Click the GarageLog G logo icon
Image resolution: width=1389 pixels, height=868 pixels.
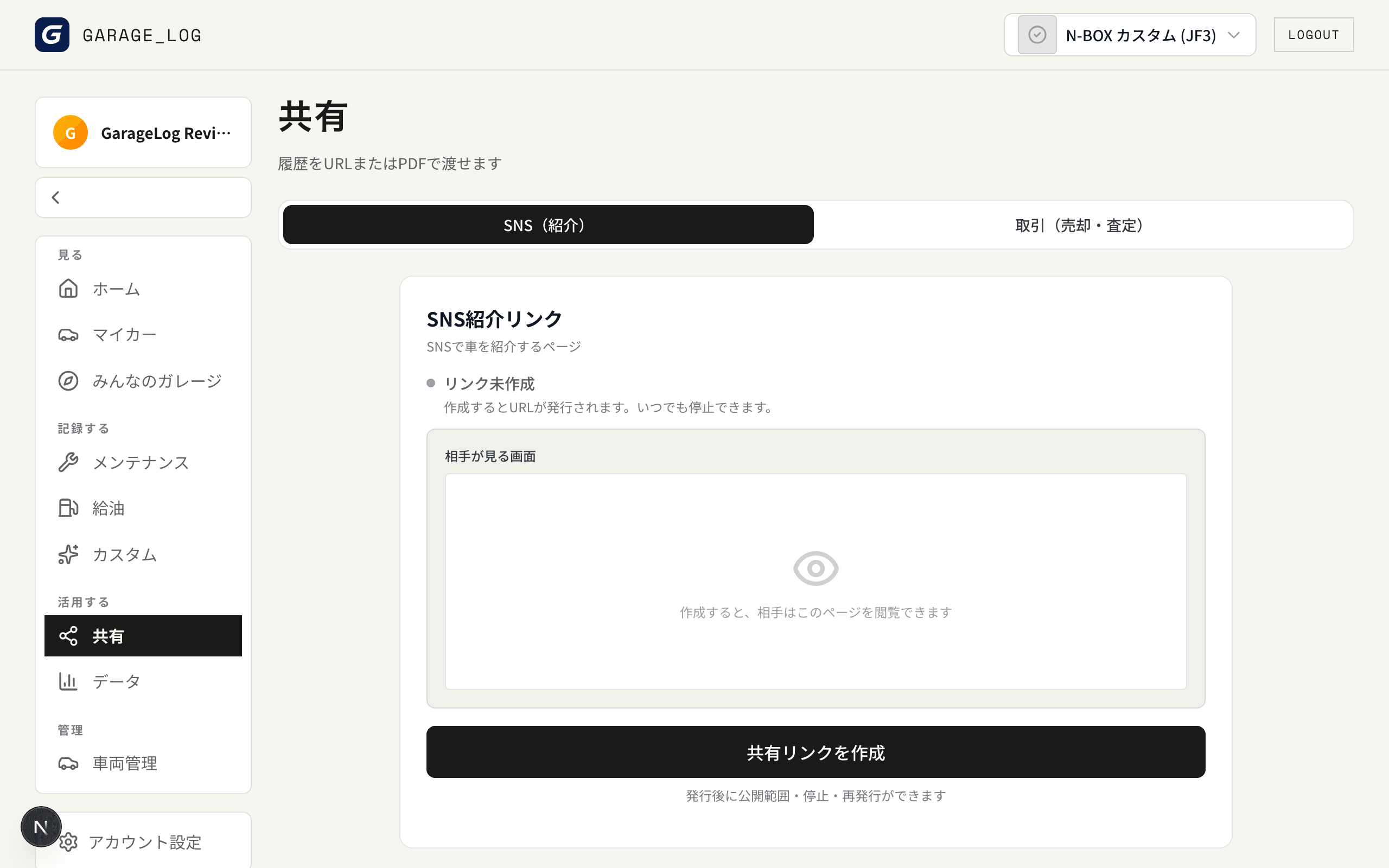click(x=52, y=34)
